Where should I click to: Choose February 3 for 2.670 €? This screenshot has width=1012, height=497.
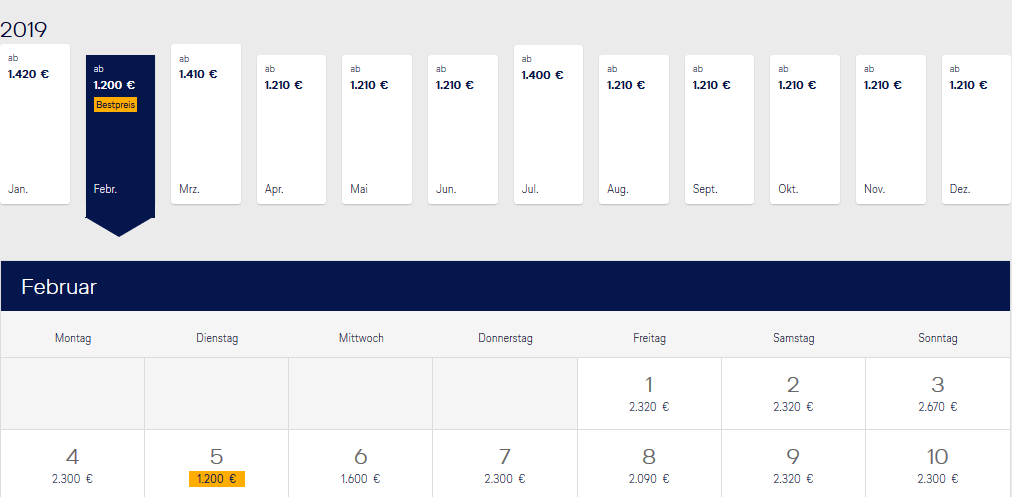pos(938,394)
